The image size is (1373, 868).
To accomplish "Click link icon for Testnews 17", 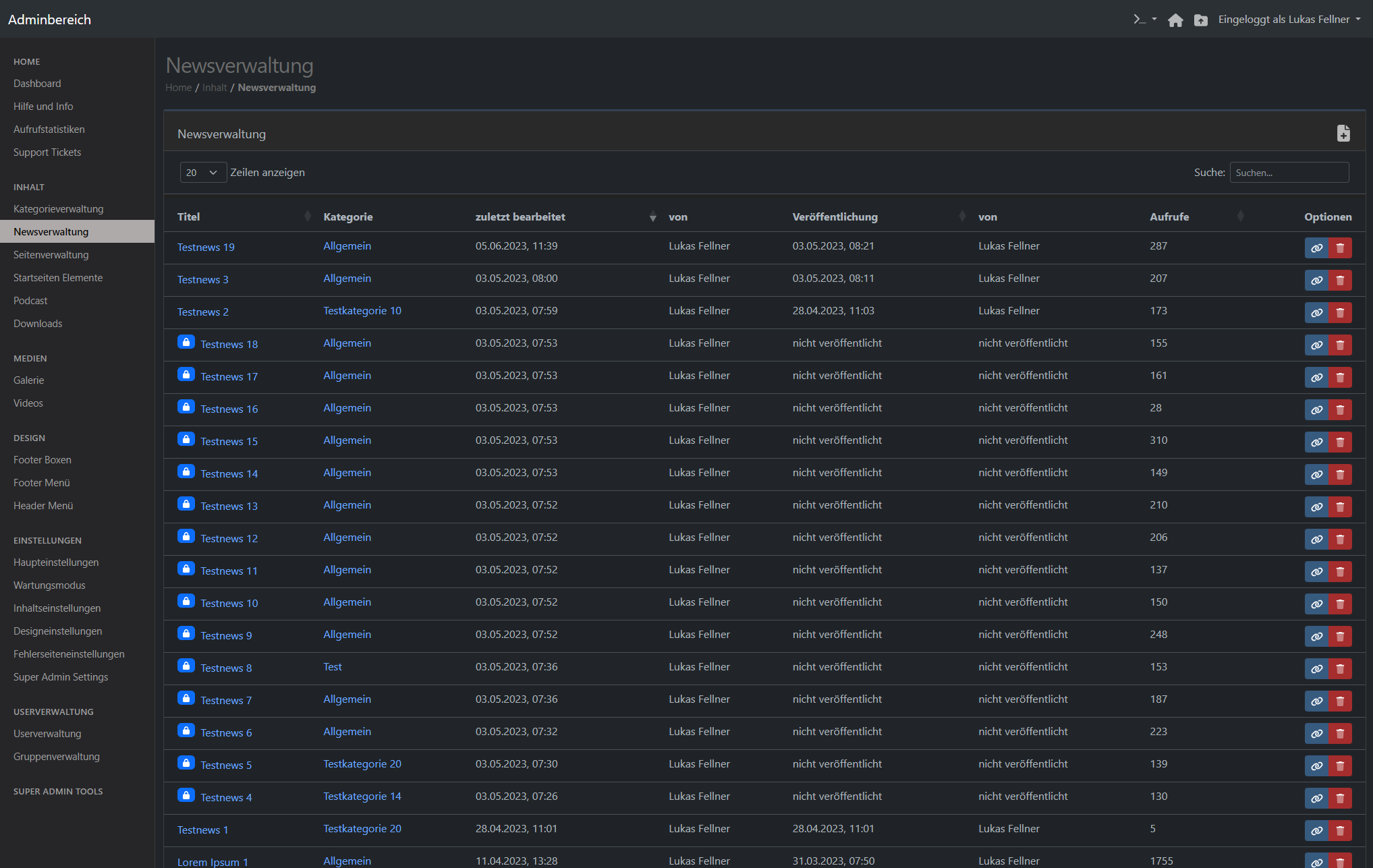I will [x=1316, y=378].
